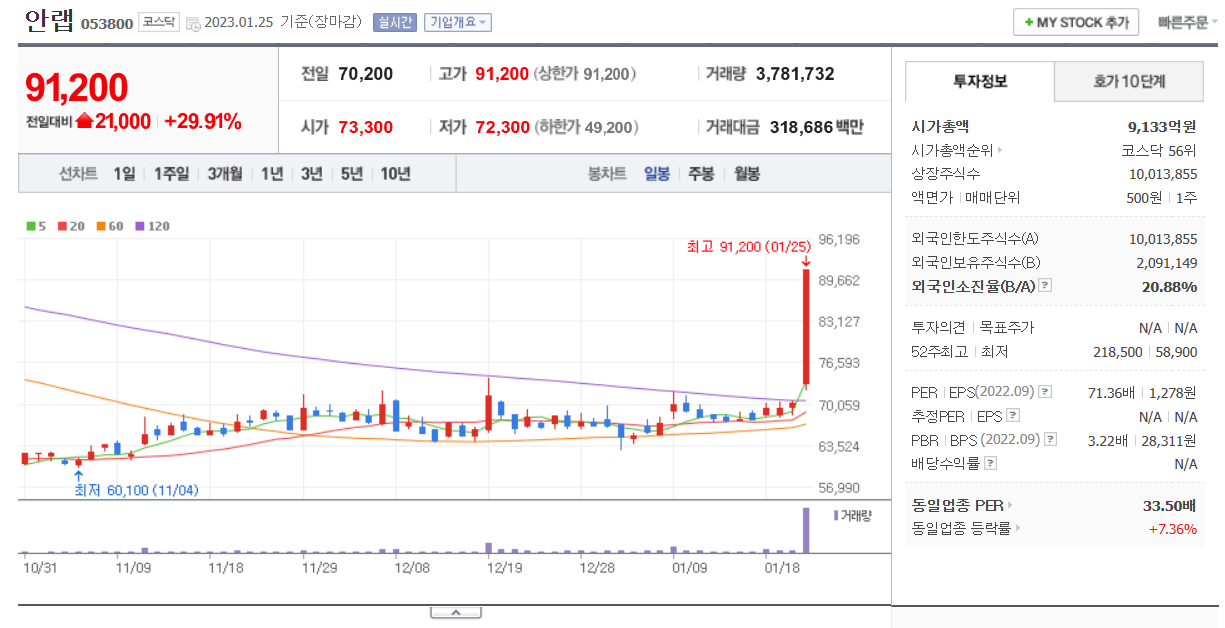Click the arrow icon beside 시가총액순위
Viewport: 1225px width, 628px height.
(x=999, y=151)
